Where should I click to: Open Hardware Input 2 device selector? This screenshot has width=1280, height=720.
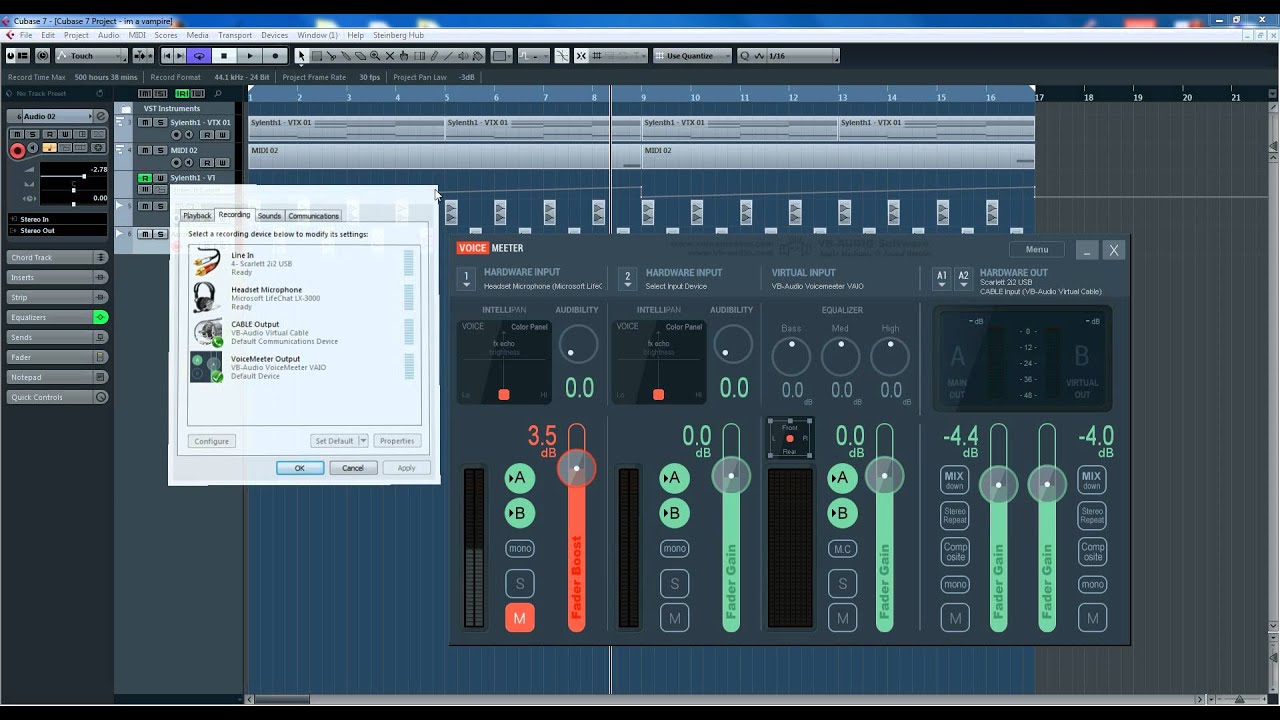click(627, 279)
